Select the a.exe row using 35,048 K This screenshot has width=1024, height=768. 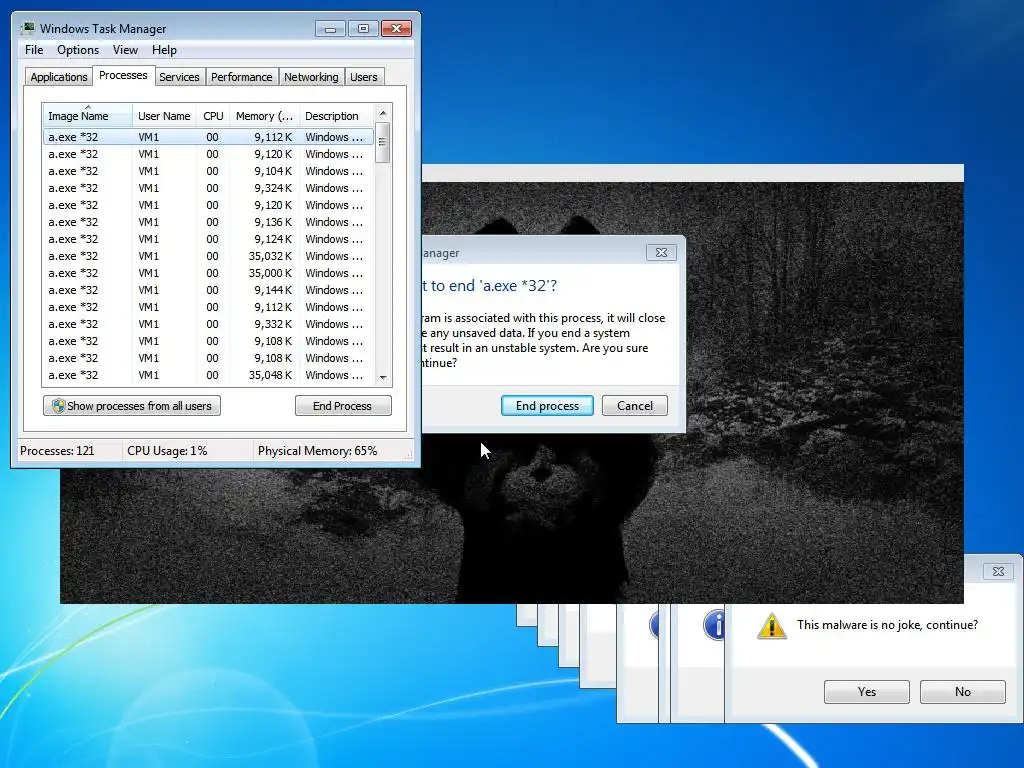point(208,375)
